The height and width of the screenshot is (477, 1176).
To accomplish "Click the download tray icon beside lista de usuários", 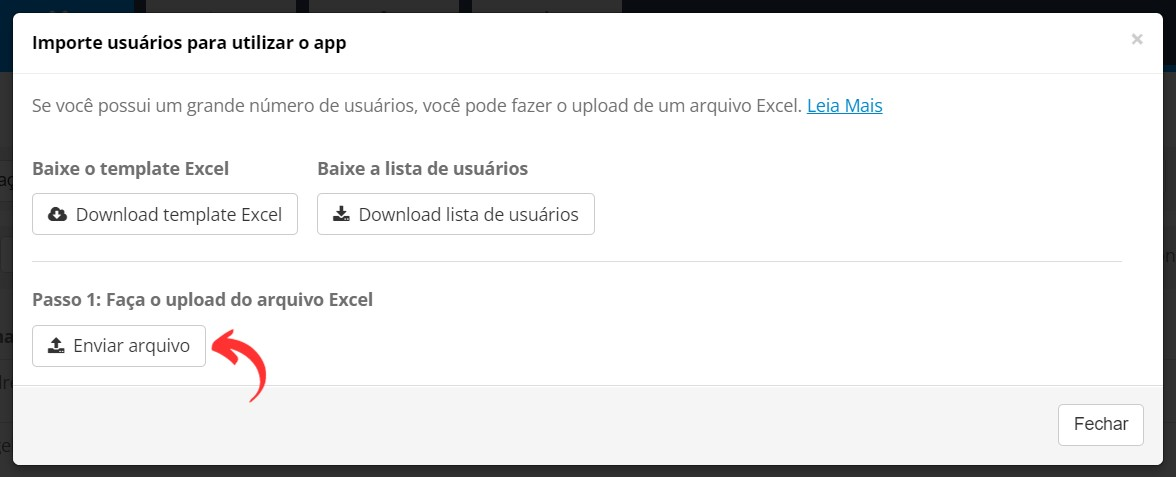I will click(x=341, y=214).
